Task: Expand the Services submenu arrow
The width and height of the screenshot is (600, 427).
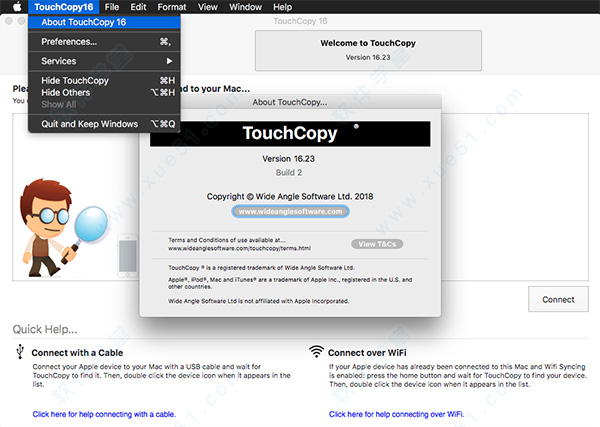Action: 169,61
